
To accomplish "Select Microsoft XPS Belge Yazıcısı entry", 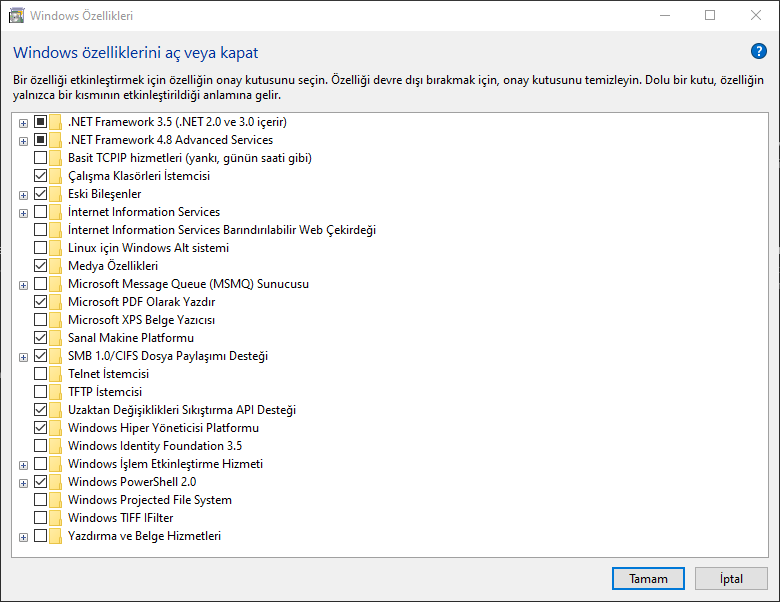I will coord(141,320).
